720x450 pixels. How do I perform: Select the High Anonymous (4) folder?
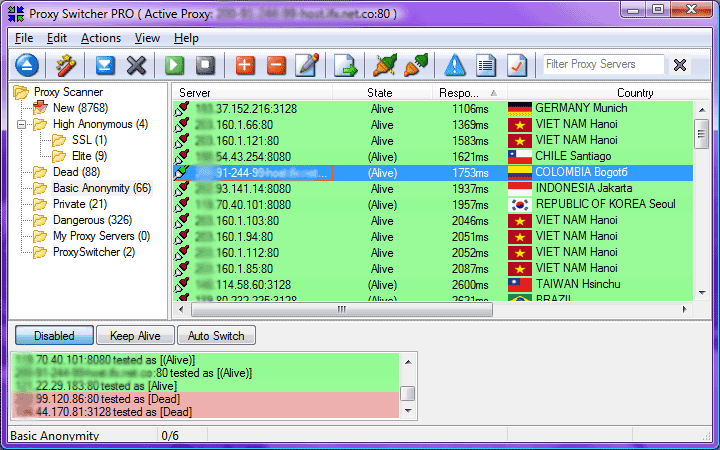[x=100, y=124]
